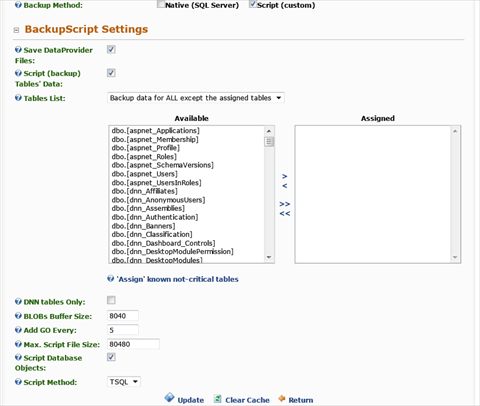
Task: Click the Available list scrollbar thumb
Action: click(x=269, y=142)
